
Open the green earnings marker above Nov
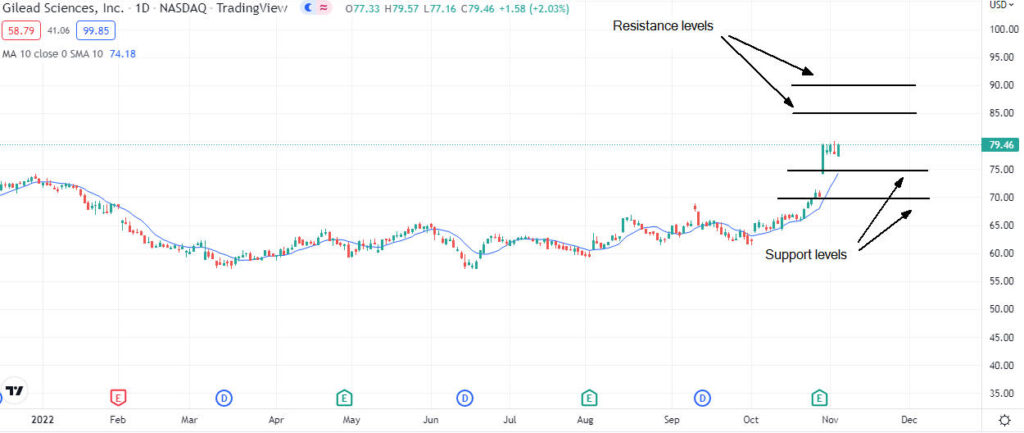[x=820, y=396]
